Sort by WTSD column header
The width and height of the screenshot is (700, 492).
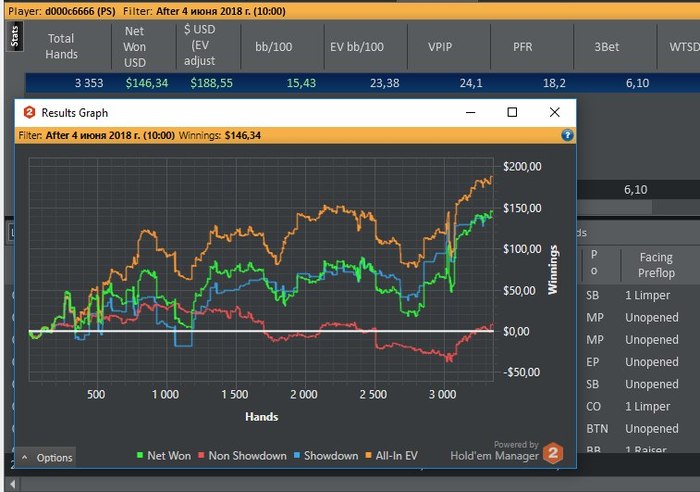click(683, 47)
